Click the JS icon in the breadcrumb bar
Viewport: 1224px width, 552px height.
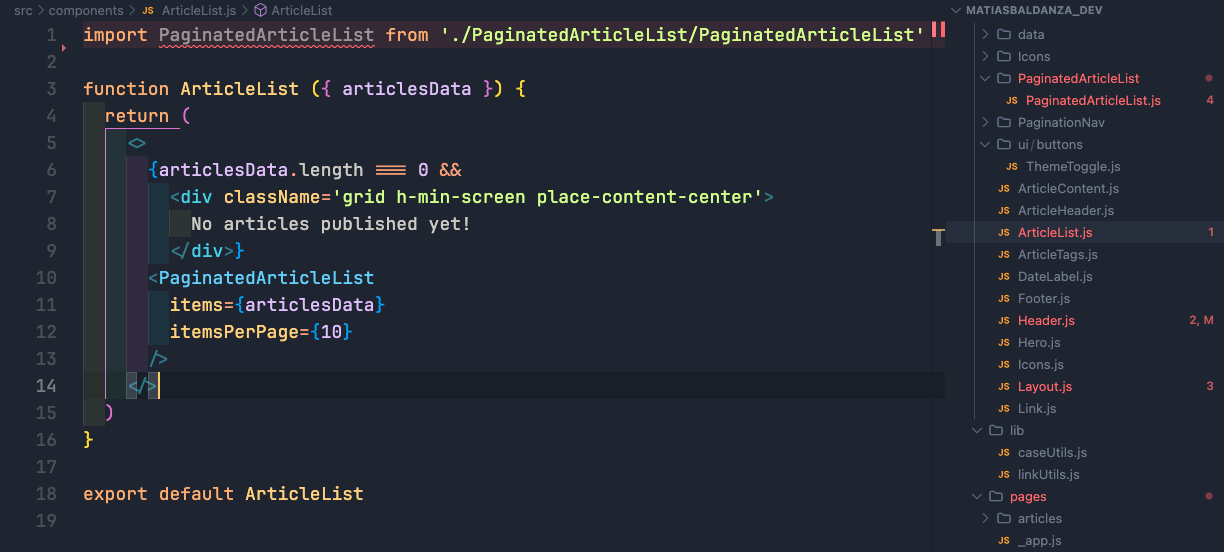tap(148, 10)
